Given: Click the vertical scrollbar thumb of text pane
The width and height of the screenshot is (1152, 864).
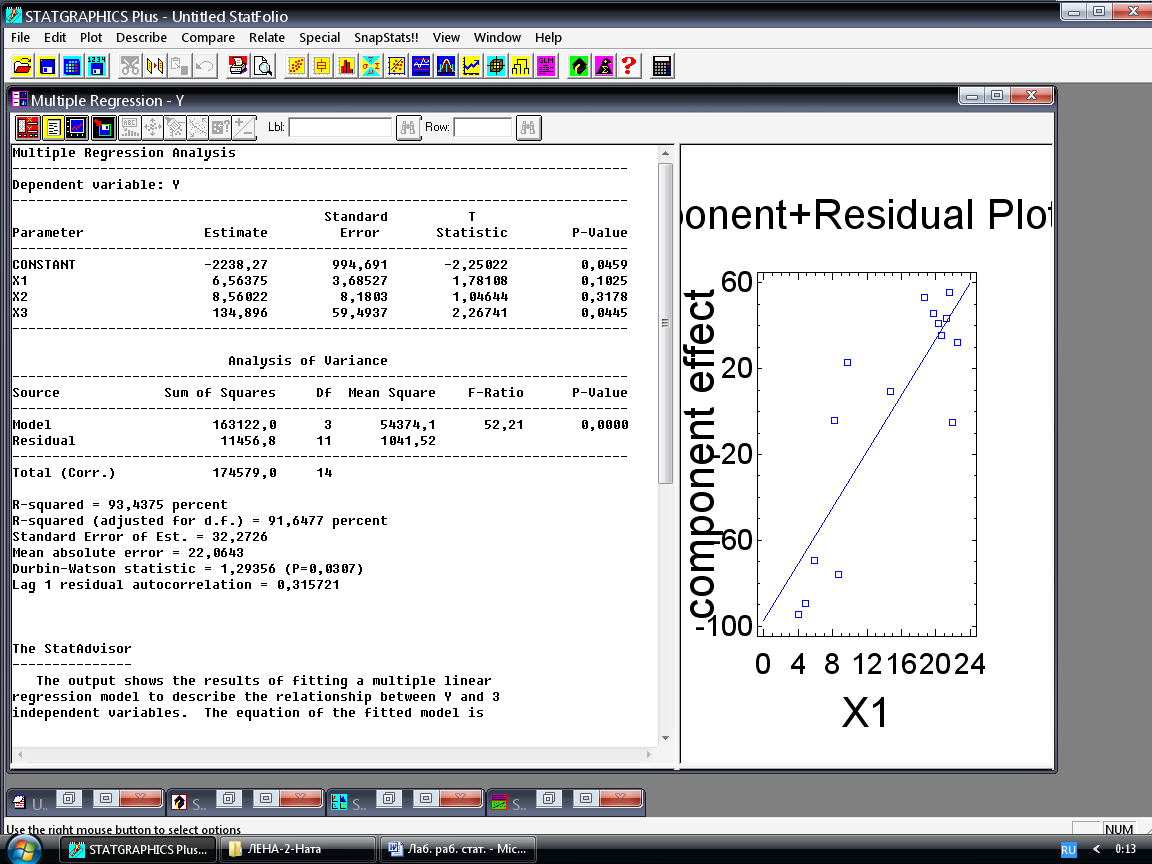Looking at the screenshot, I should 665,323.
